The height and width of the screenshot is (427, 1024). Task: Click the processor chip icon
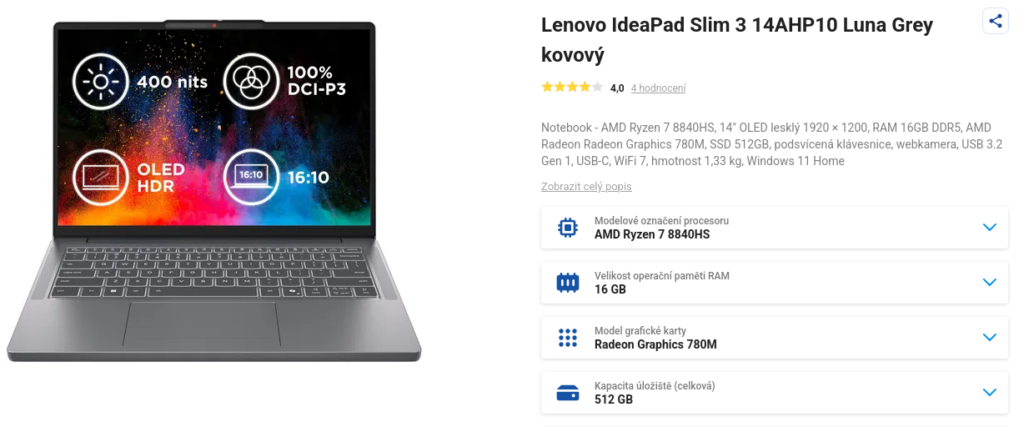click(x=568, y=227)
